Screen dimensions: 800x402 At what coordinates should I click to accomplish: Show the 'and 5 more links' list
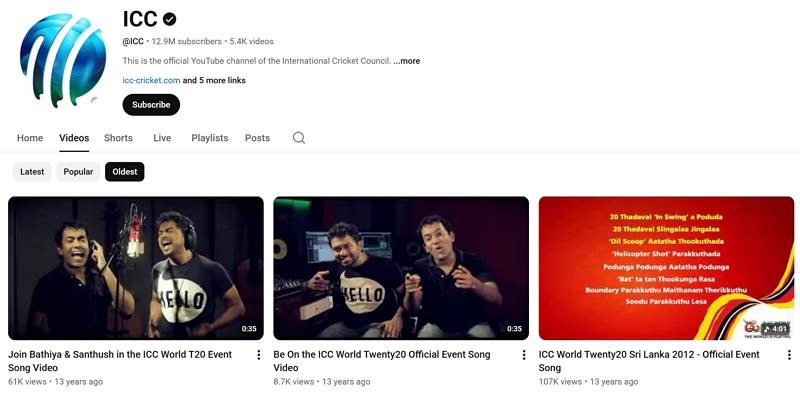coord(214,80)
